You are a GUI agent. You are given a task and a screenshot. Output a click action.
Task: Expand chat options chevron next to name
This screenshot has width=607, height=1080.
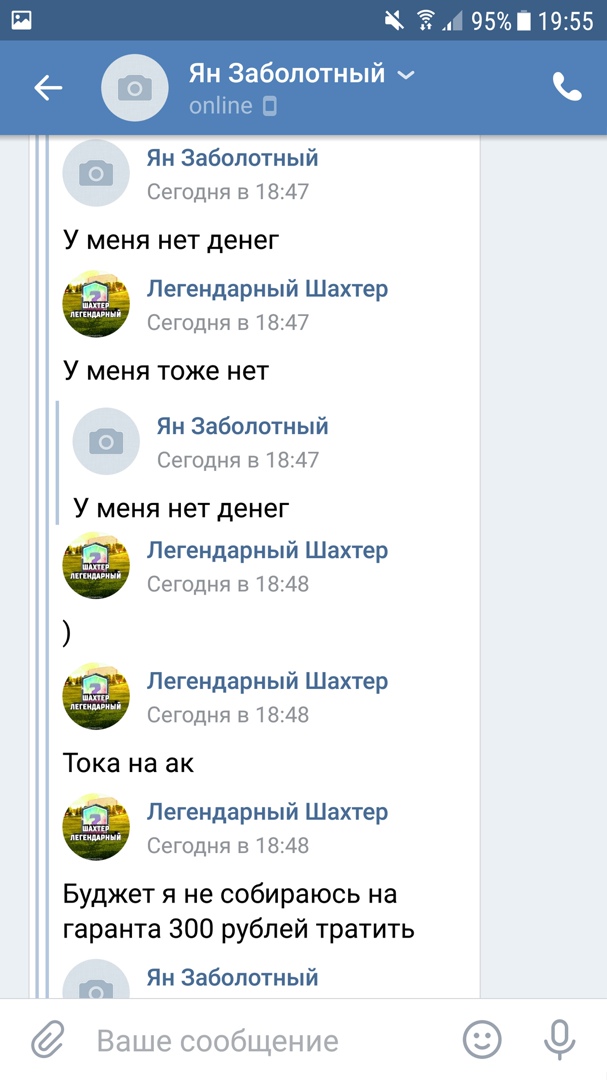click(x=406, y=75)
